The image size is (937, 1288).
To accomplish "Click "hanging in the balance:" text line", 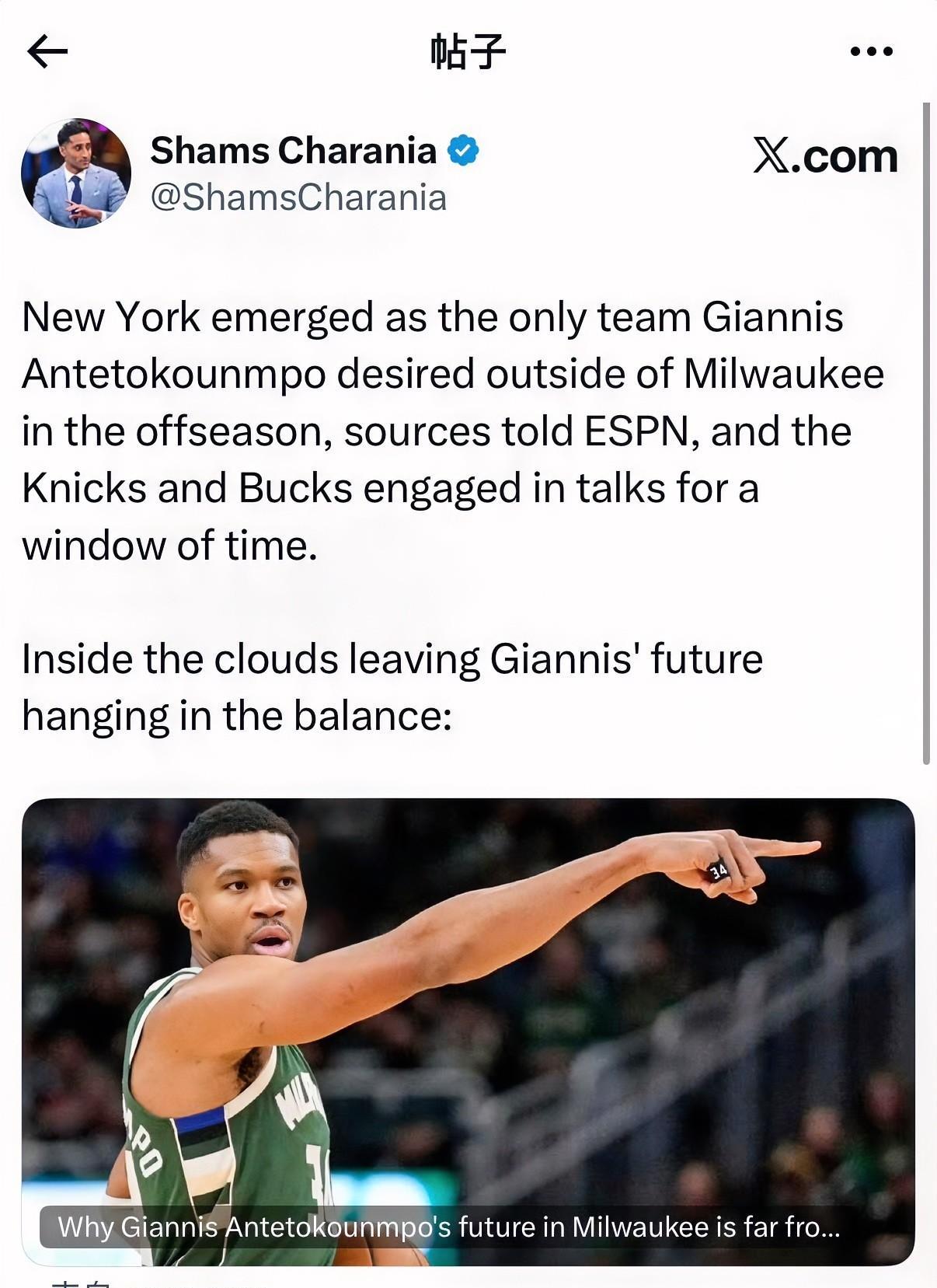I will coord(237,716).
